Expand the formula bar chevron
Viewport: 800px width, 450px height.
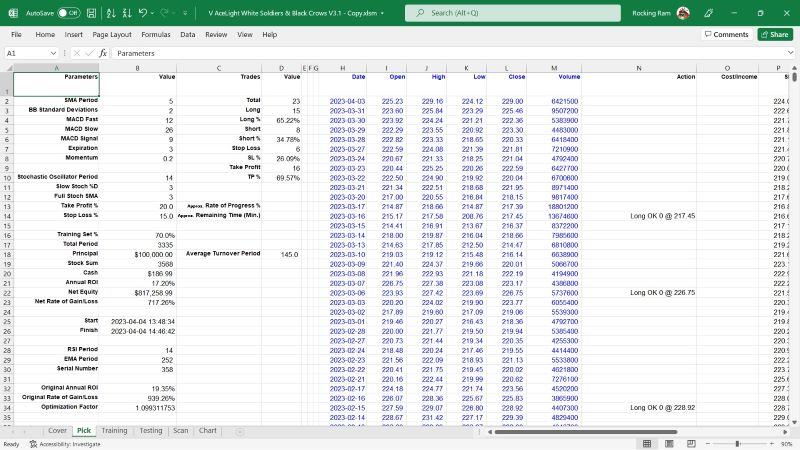click(791, 53)
